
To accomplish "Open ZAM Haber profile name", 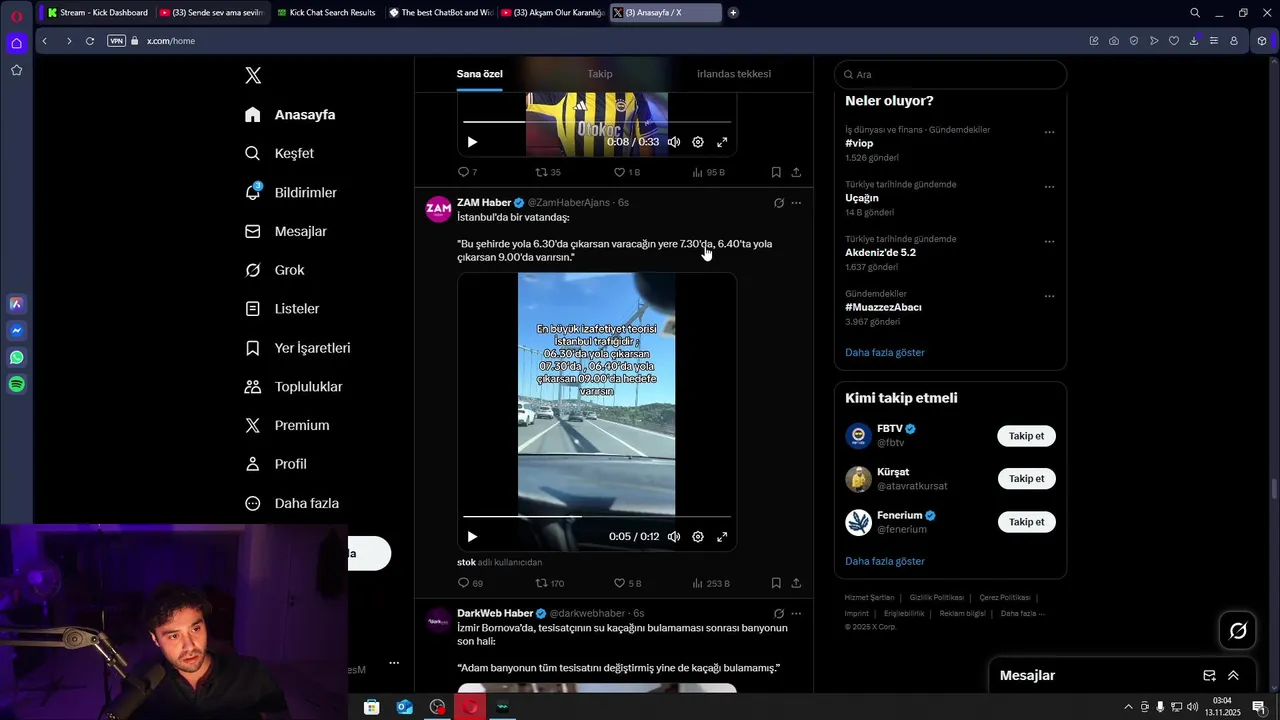I will pyautogui.click(x=484, y=203).
